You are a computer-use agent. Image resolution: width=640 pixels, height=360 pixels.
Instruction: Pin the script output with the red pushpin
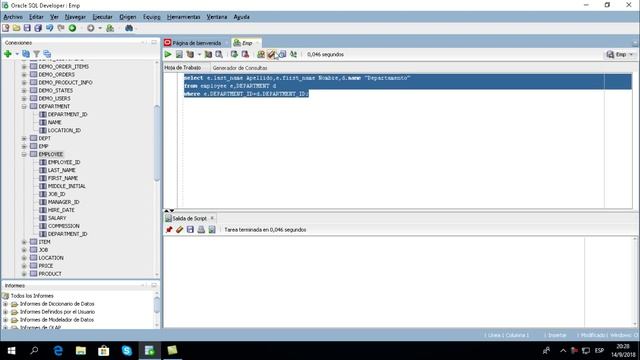[169, 230]
